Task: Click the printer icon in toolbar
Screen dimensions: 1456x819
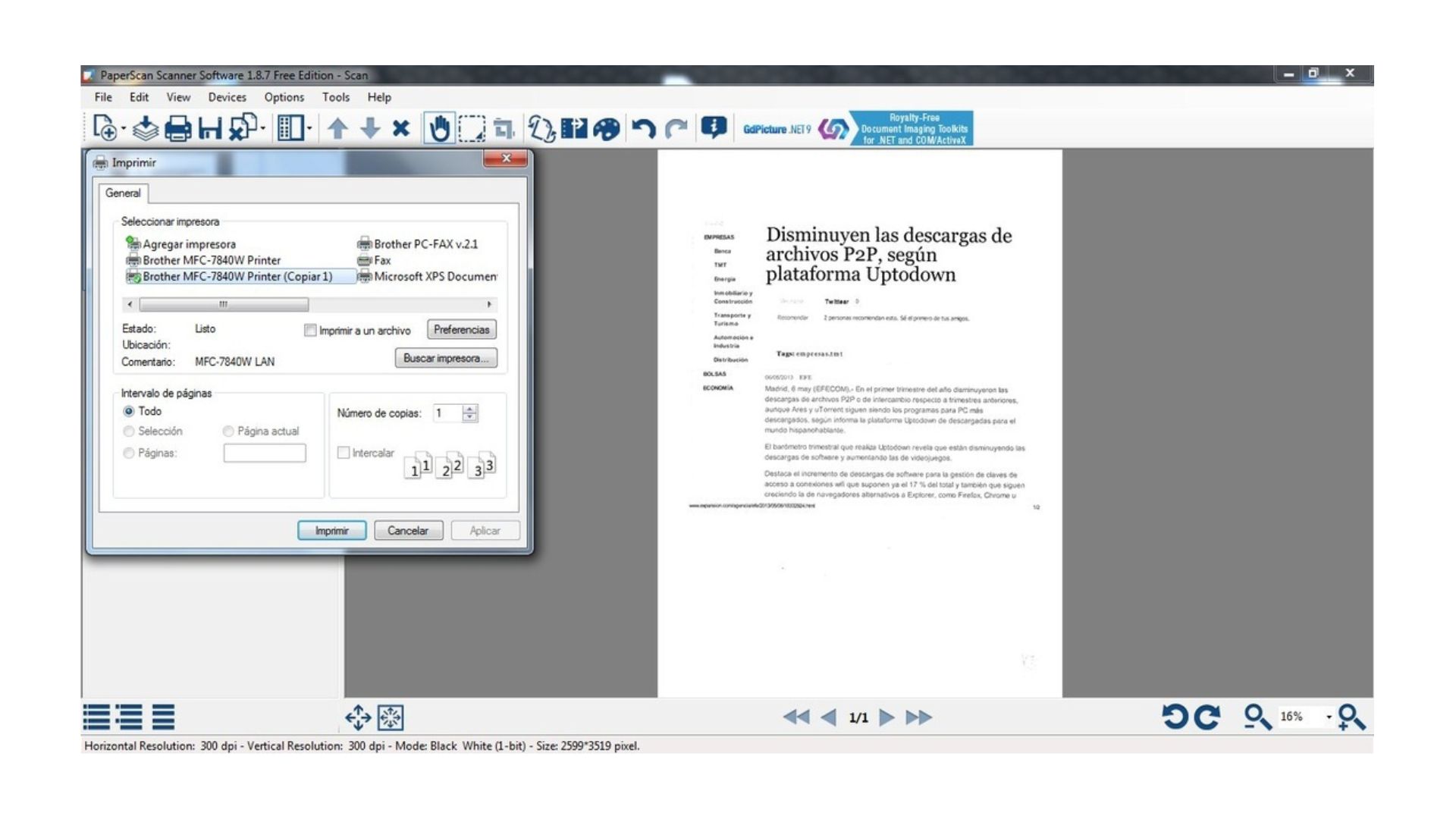Action: click(x=177, y=129)
